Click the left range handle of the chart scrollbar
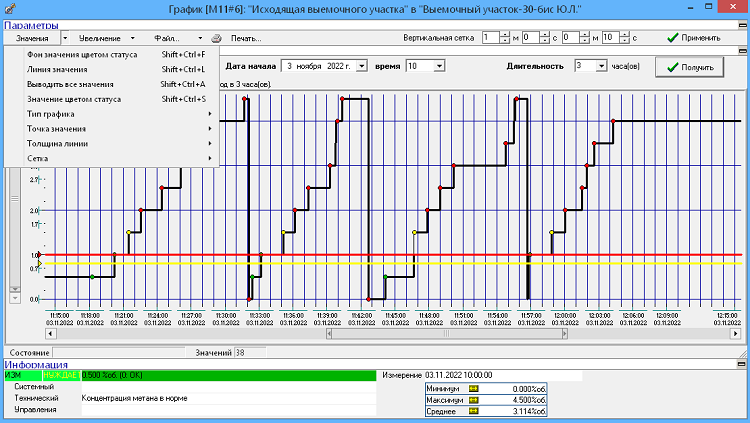 click(329, 334)
